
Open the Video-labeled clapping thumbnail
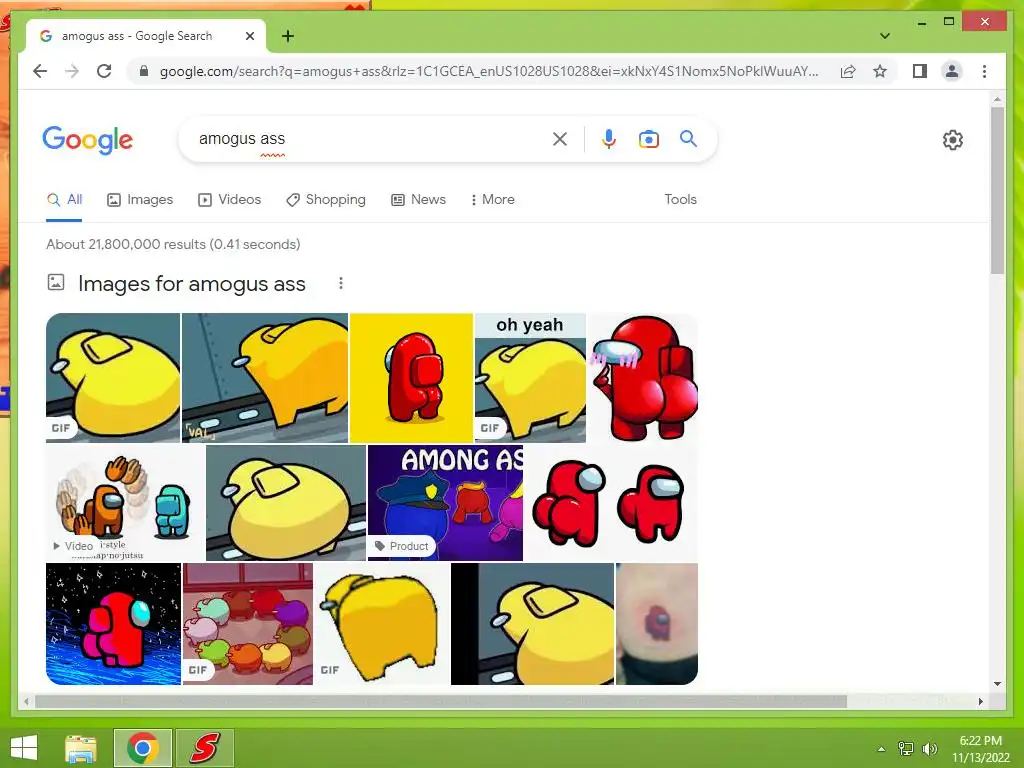coord(125,503)
